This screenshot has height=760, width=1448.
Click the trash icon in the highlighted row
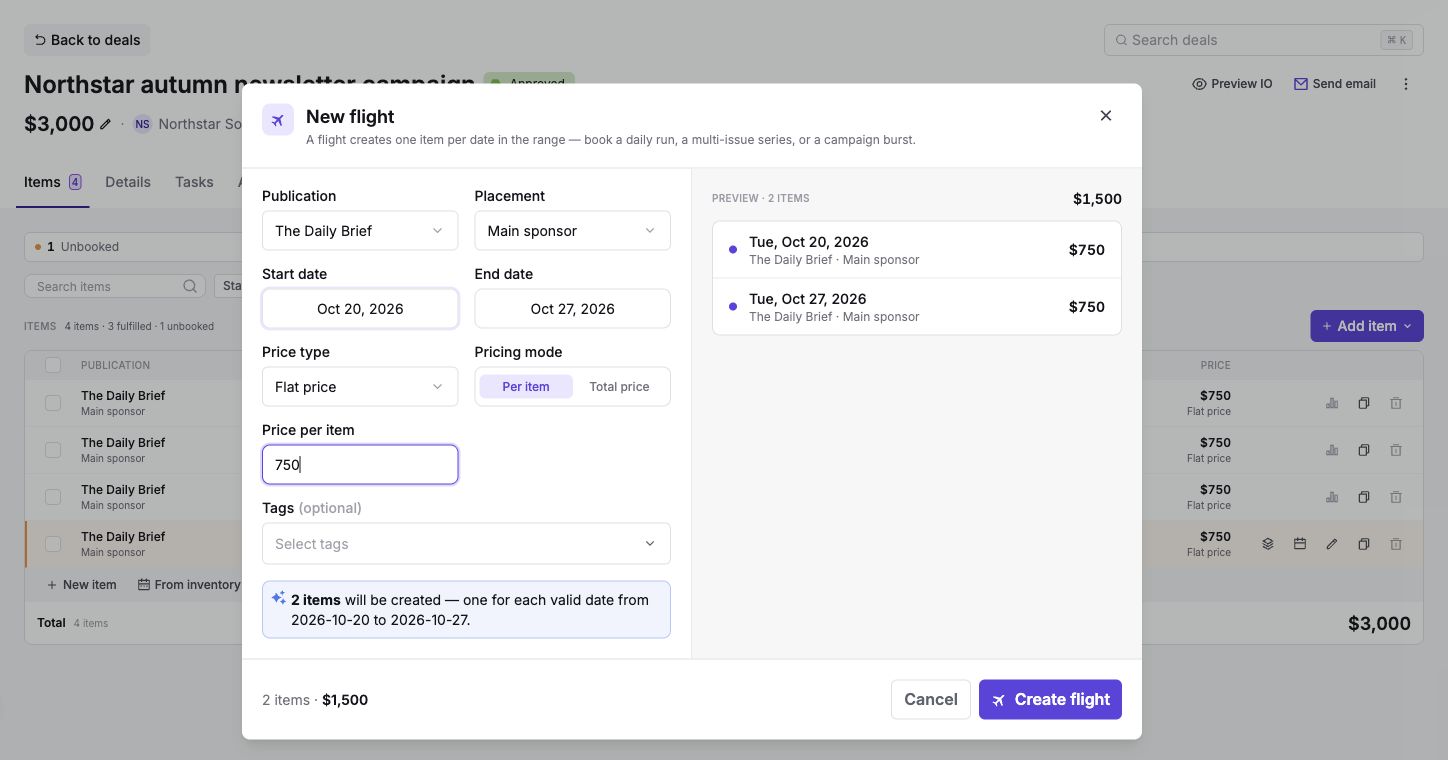tap(1396, 544)
